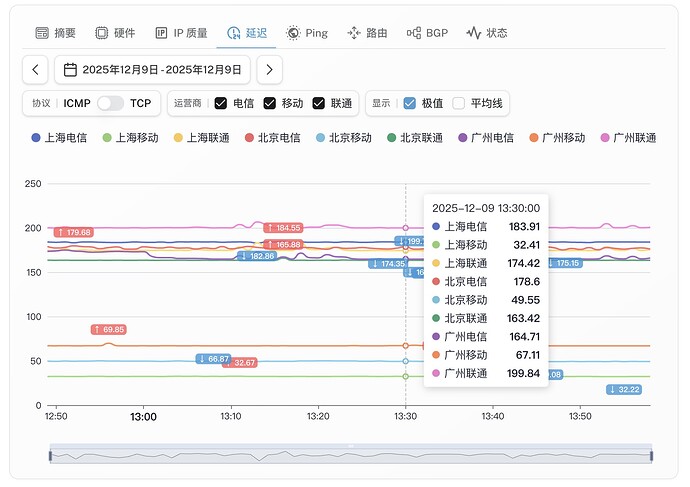Uncheck the 移动 carrier checkbox
690x487 pixels.
click(269, 103)
